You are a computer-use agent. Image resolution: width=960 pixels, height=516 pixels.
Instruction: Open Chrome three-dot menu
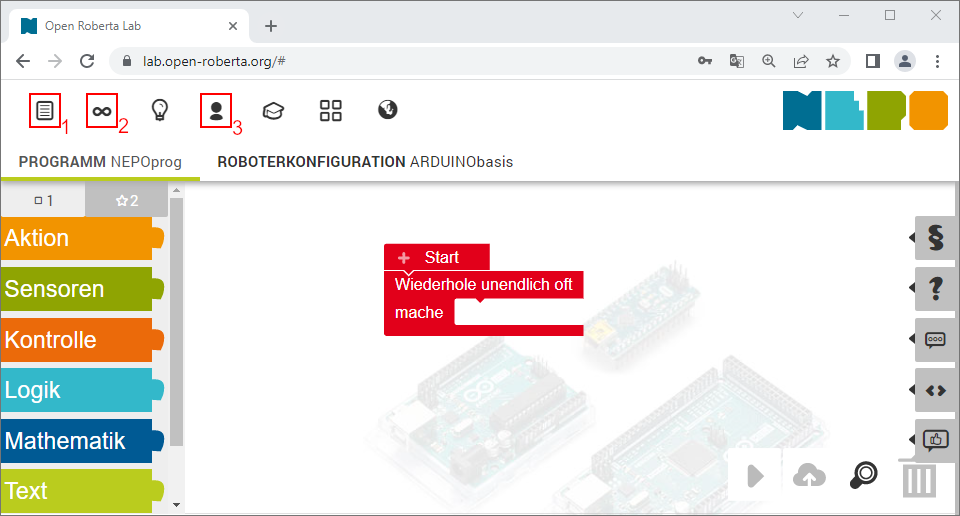(x=937, y=61)
